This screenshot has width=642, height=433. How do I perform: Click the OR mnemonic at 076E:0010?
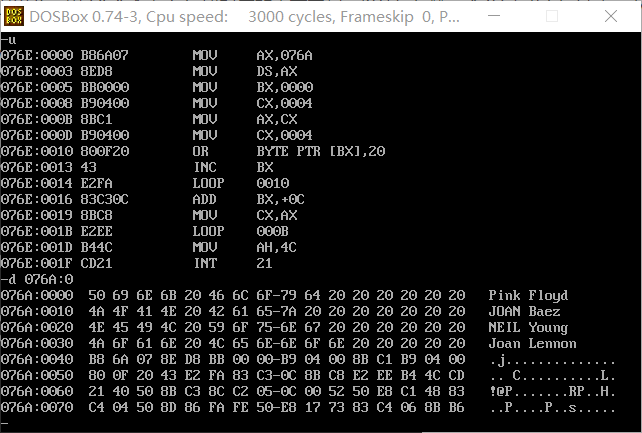pyautogui.click(x=201, y=151)
